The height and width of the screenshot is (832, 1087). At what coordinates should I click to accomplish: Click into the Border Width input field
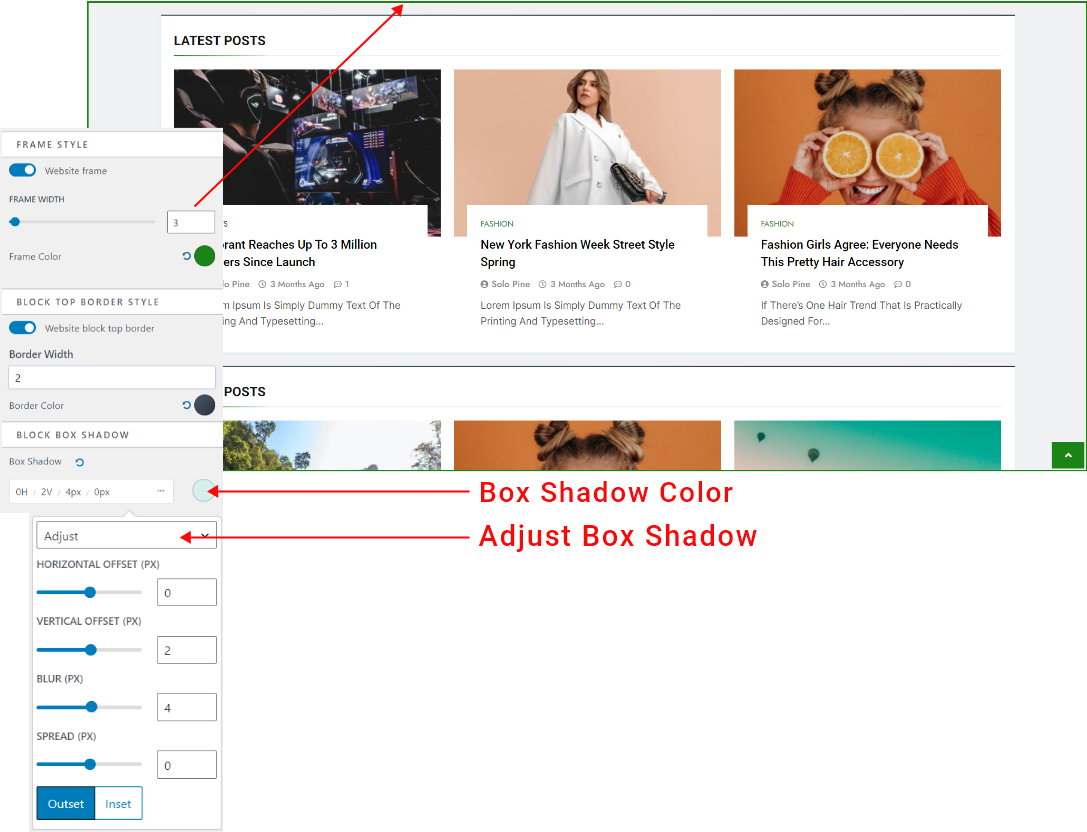112,378
